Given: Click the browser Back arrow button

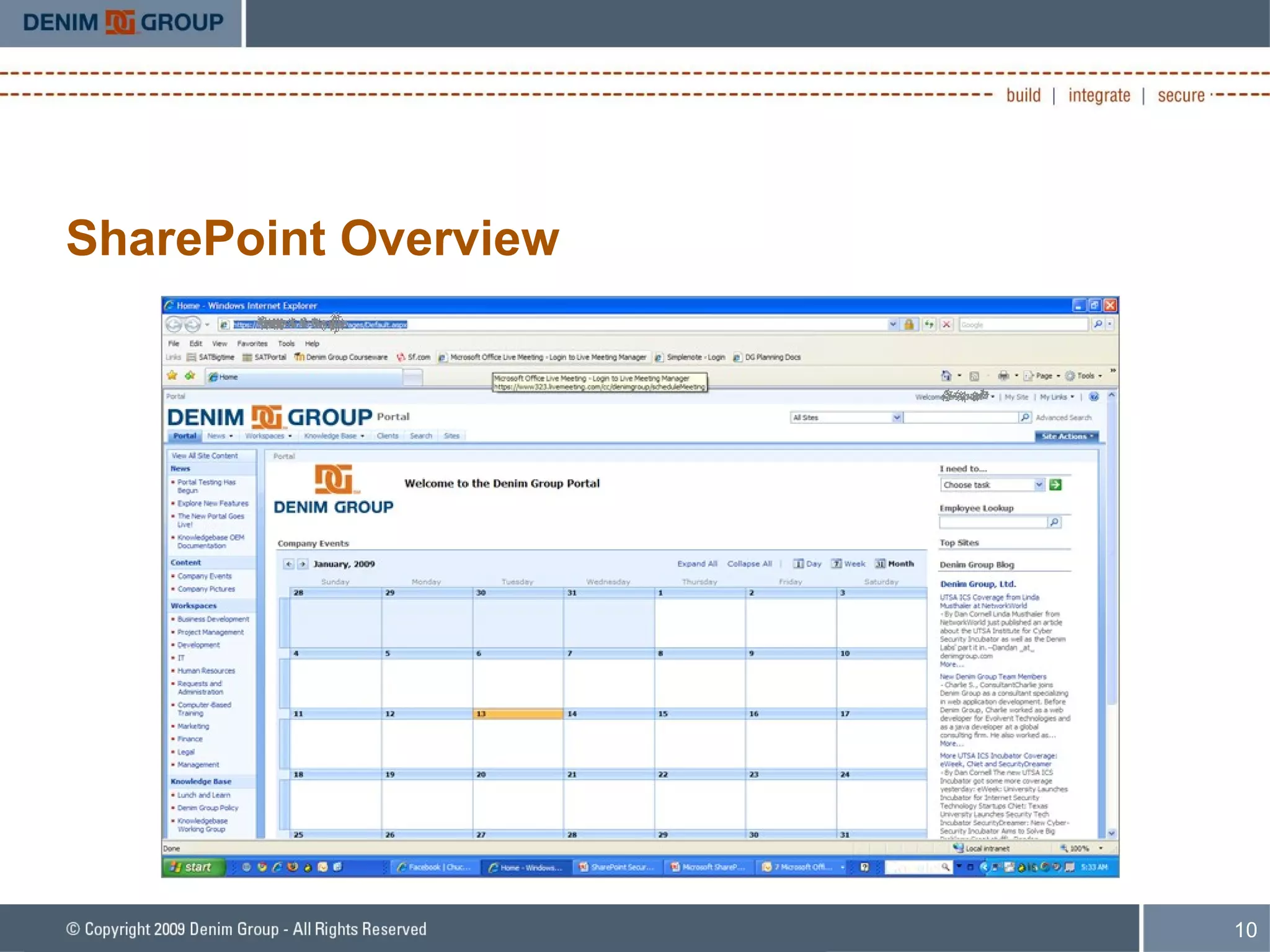Looking at the screenshot, I should [174, 325].
